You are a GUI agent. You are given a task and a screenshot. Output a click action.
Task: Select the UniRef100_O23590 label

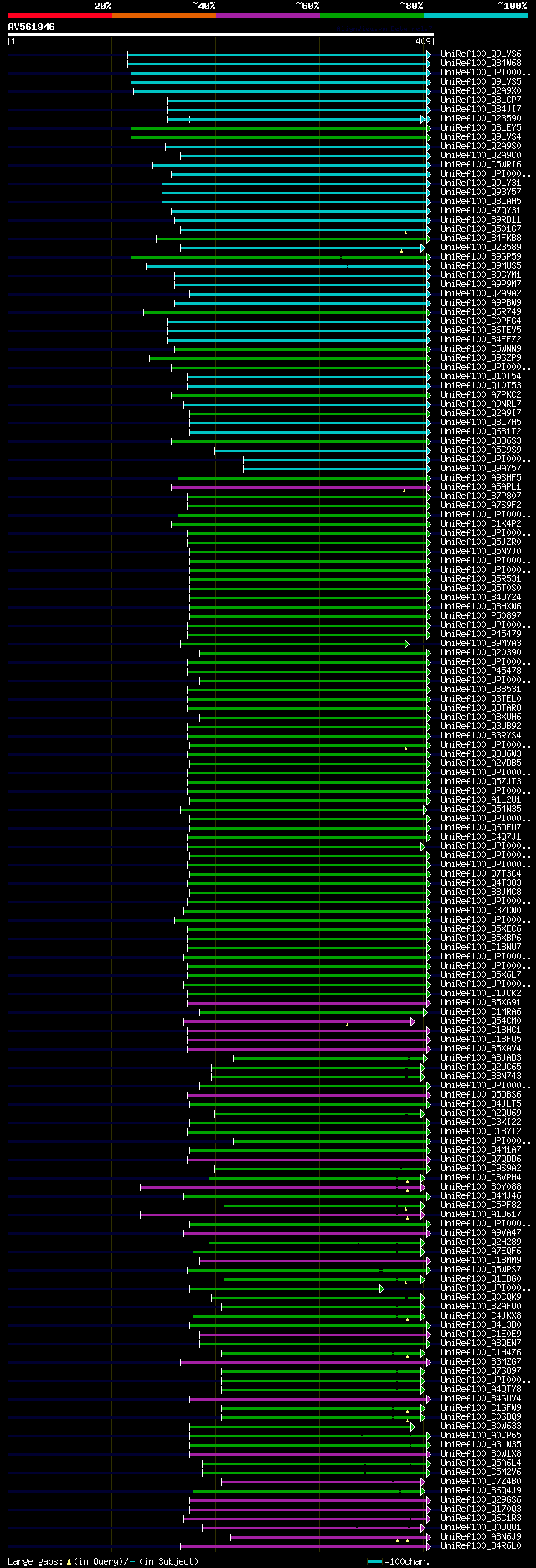[x=481, y=119]
